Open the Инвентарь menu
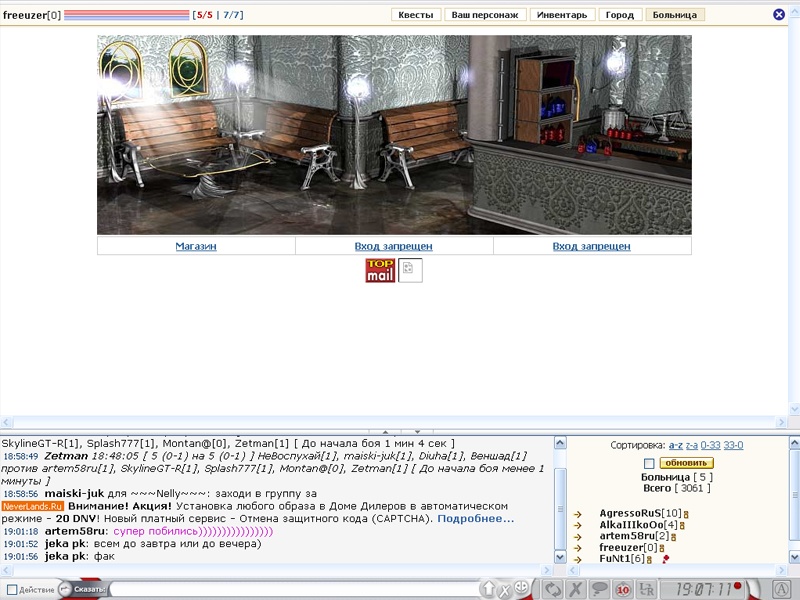This screenshot has width=800, height=600. (x=562, y=15)
